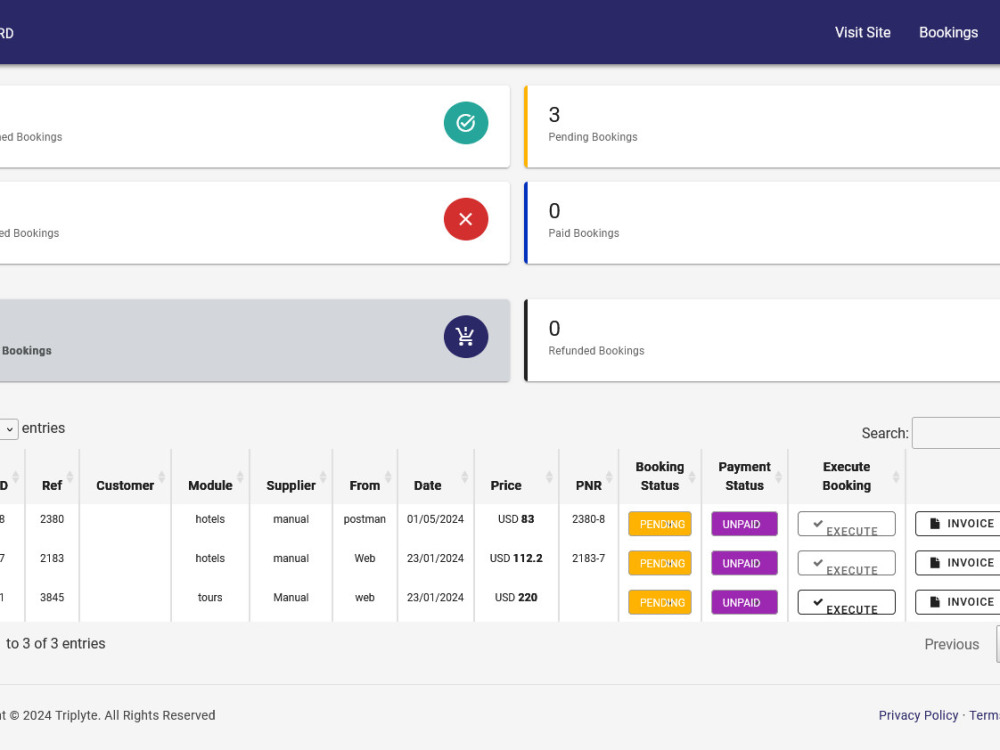Open PENDING status dropdown for ref 2380
The width and height of the screenshot is (1000, 750).
tap(660, 524)
